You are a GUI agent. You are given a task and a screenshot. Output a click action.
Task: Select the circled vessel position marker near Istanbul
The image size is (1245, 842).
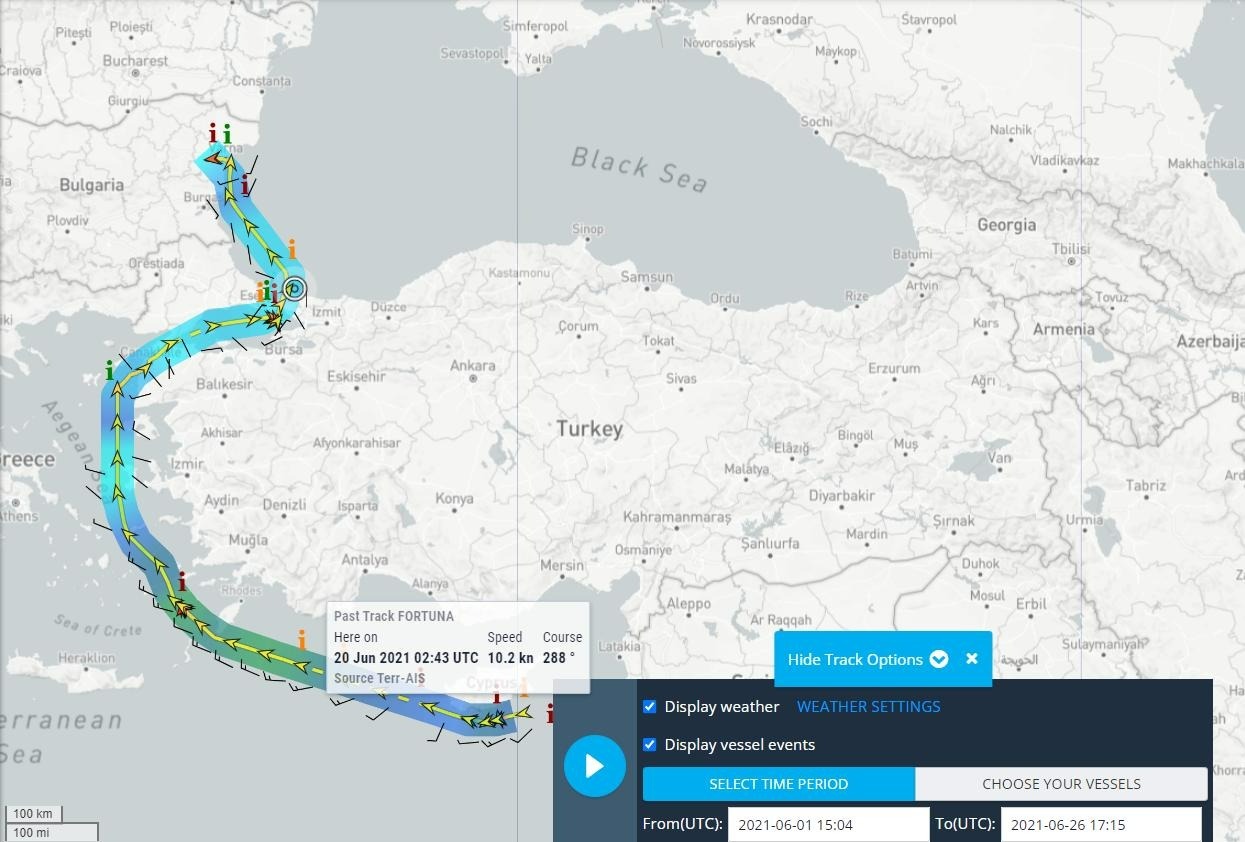click(x=294, y=289)
